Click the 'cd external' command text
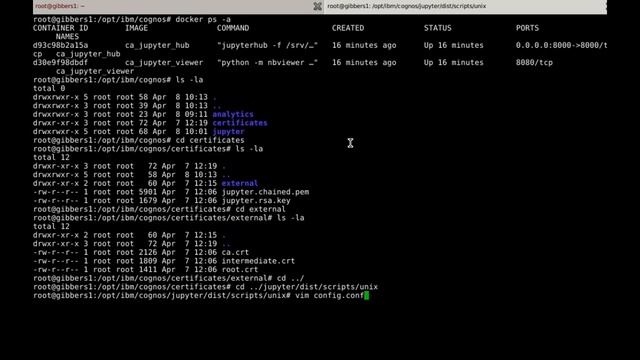Screen dimensions: 640x360 pyautogui.click(x=260, y=209)
